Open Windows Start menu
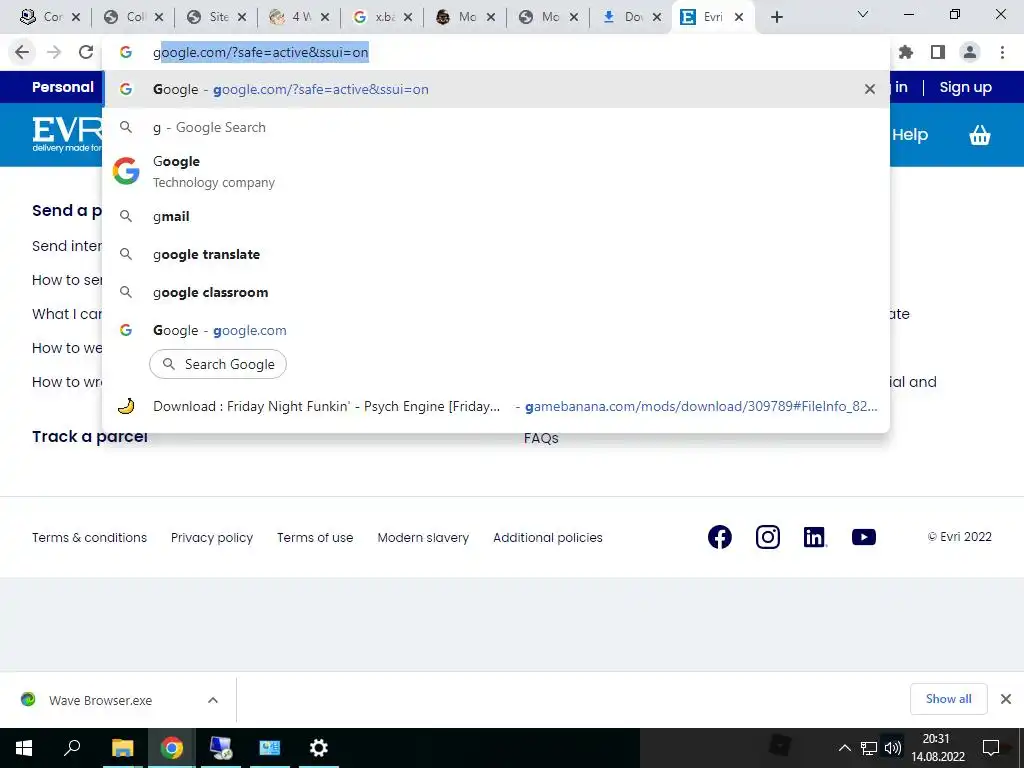 (x=24, y=748)
